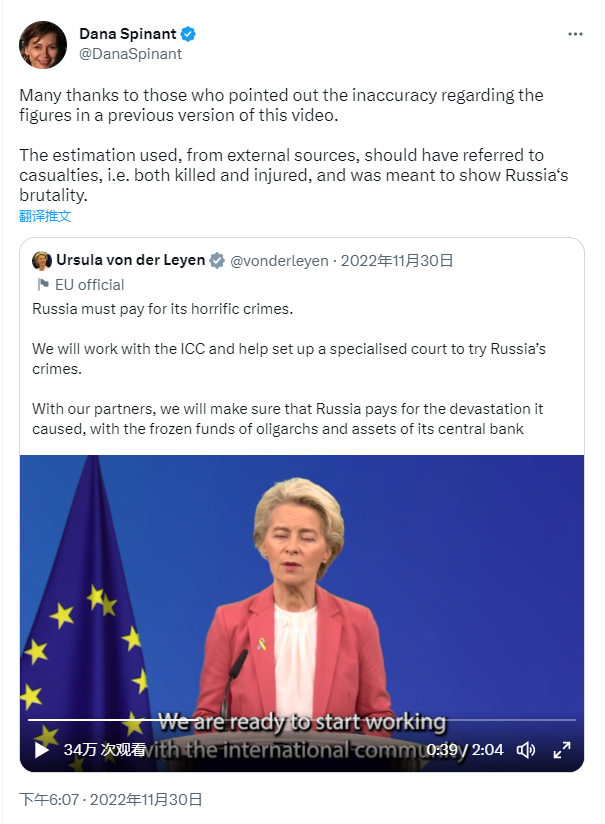This screenshot has height=824, width=605.
Task: Click the @vonderleyen handle in quoted tweet
Action: point(279,261)
